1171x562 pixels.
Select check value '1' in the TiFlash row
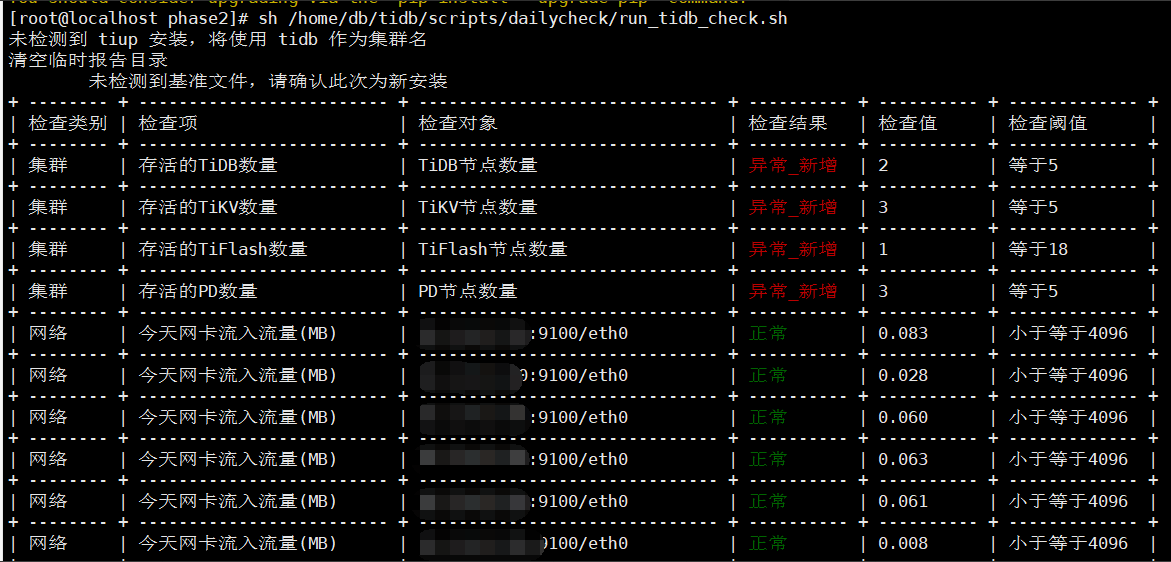point(883,249)
